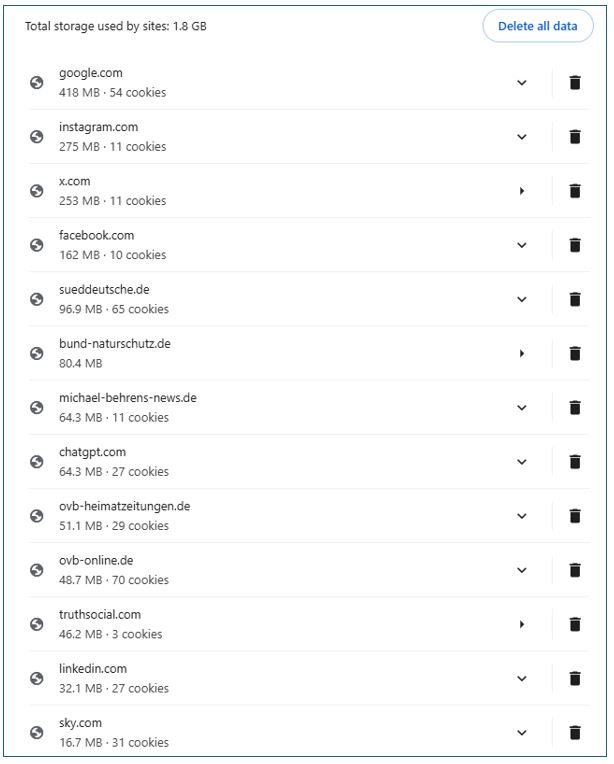Click trash icon for instagram.com
Image resolution: width=614 pixels, height=764 pixels.
point(575,137)
